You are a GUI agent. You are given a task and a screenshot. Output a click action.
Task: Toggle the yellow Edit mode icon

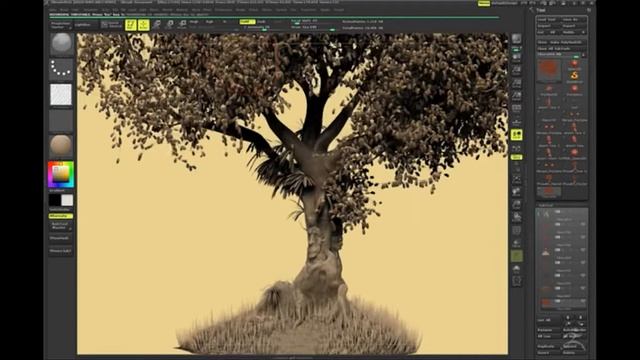(131, 25)
